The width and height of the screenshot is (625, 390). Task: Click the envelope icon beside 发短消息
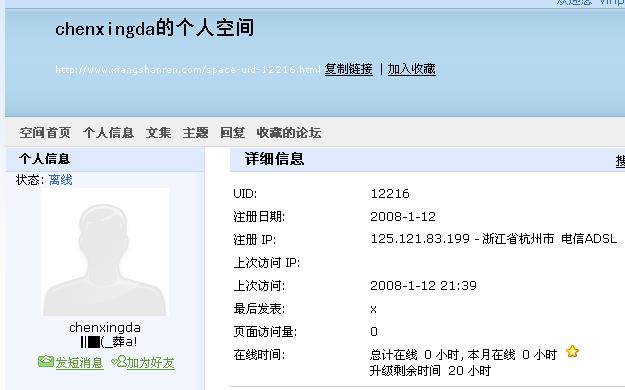point(45,361)
